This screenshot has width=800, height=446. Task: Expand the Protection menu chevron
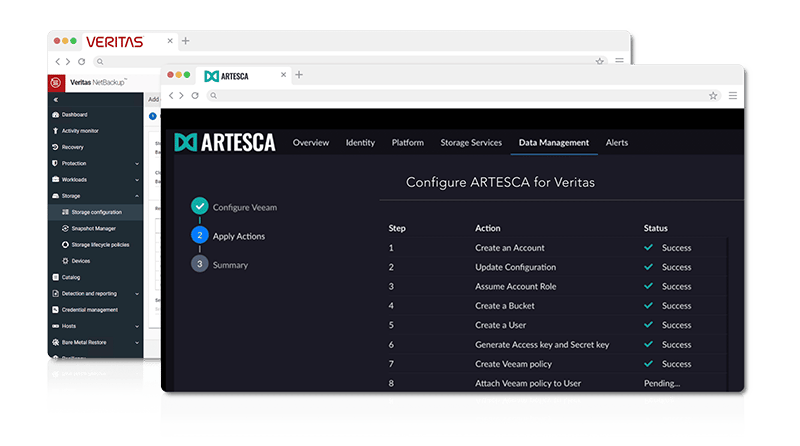(x=137, y=164)
